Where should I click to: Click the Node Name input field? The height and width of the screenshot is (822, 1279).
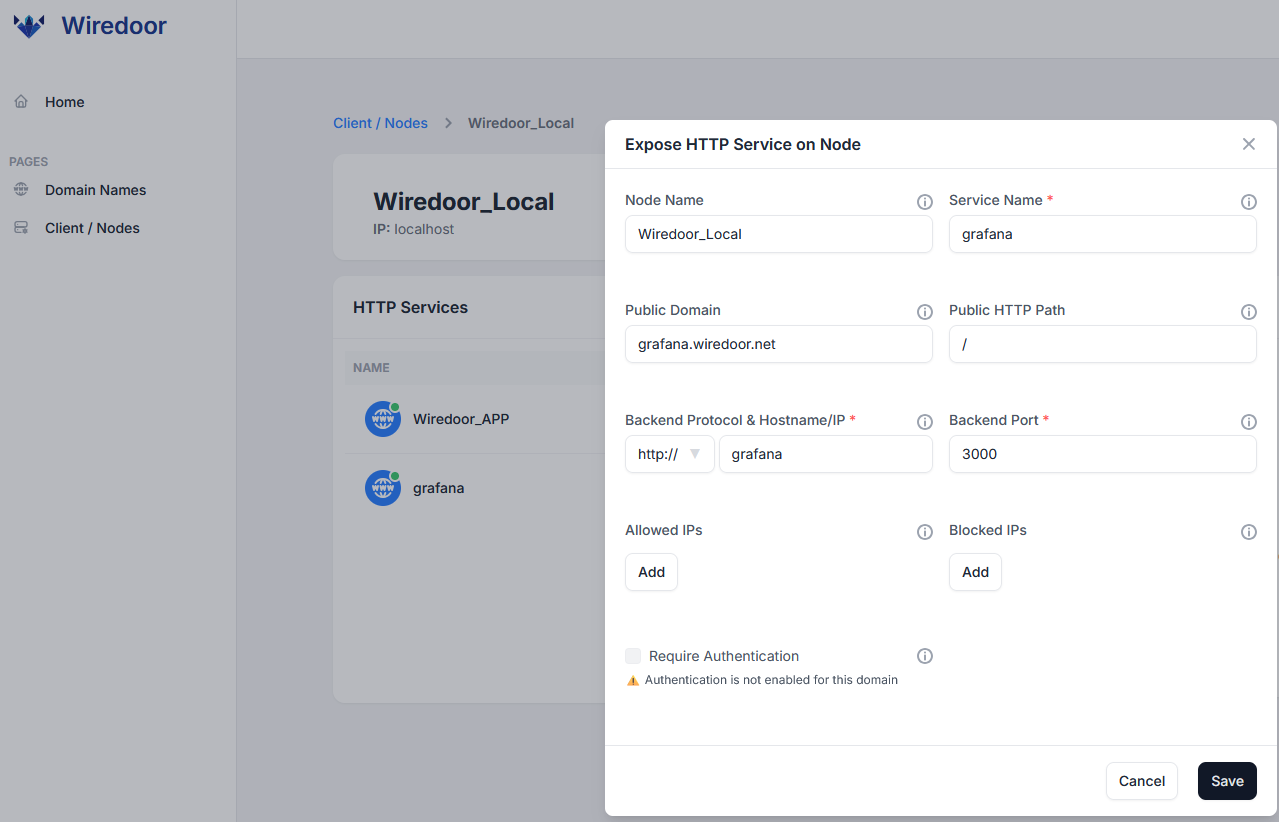(779, 234)
